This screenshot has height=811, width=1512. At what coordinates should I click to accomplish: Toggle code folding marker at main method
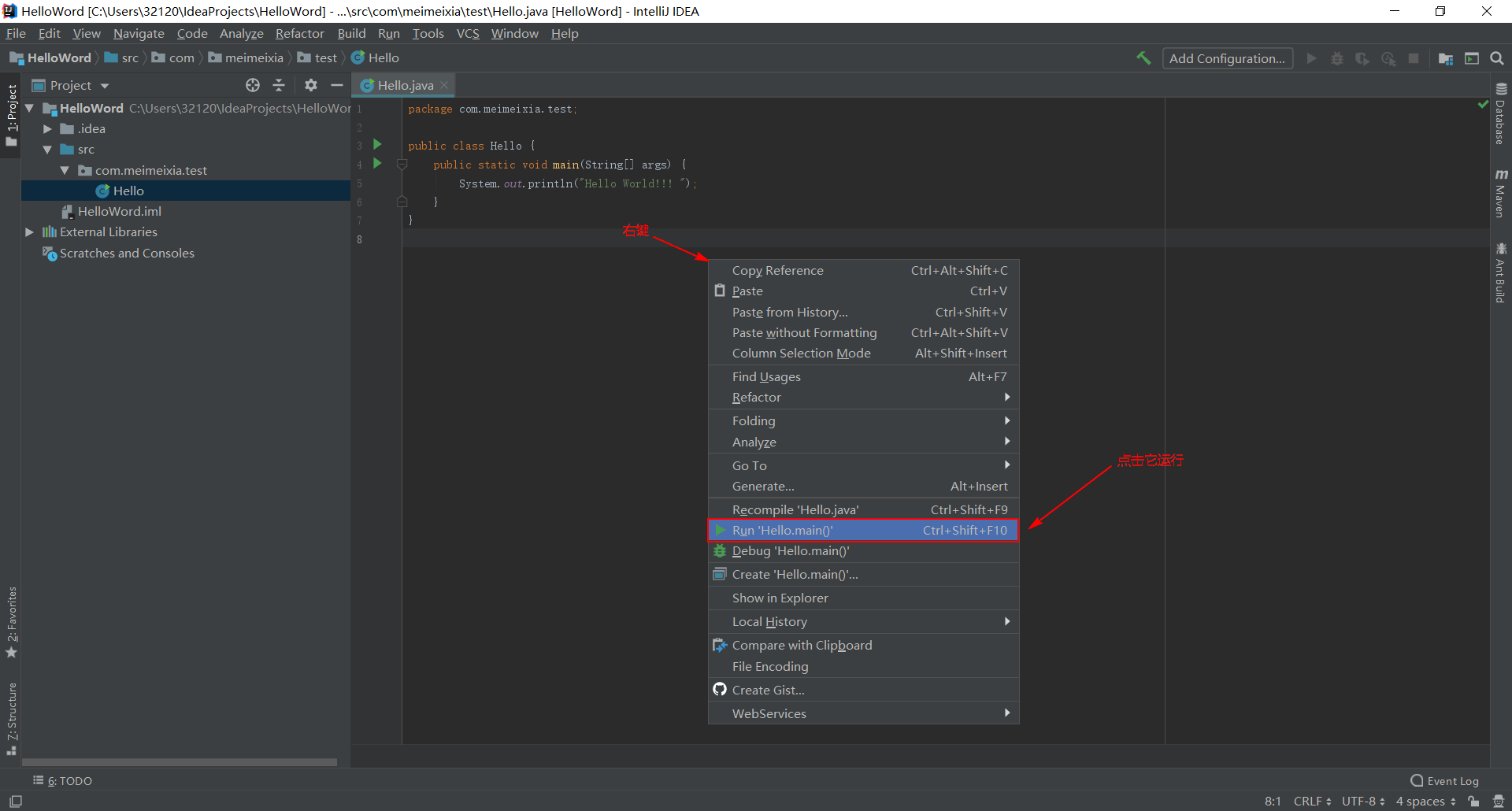402,164
